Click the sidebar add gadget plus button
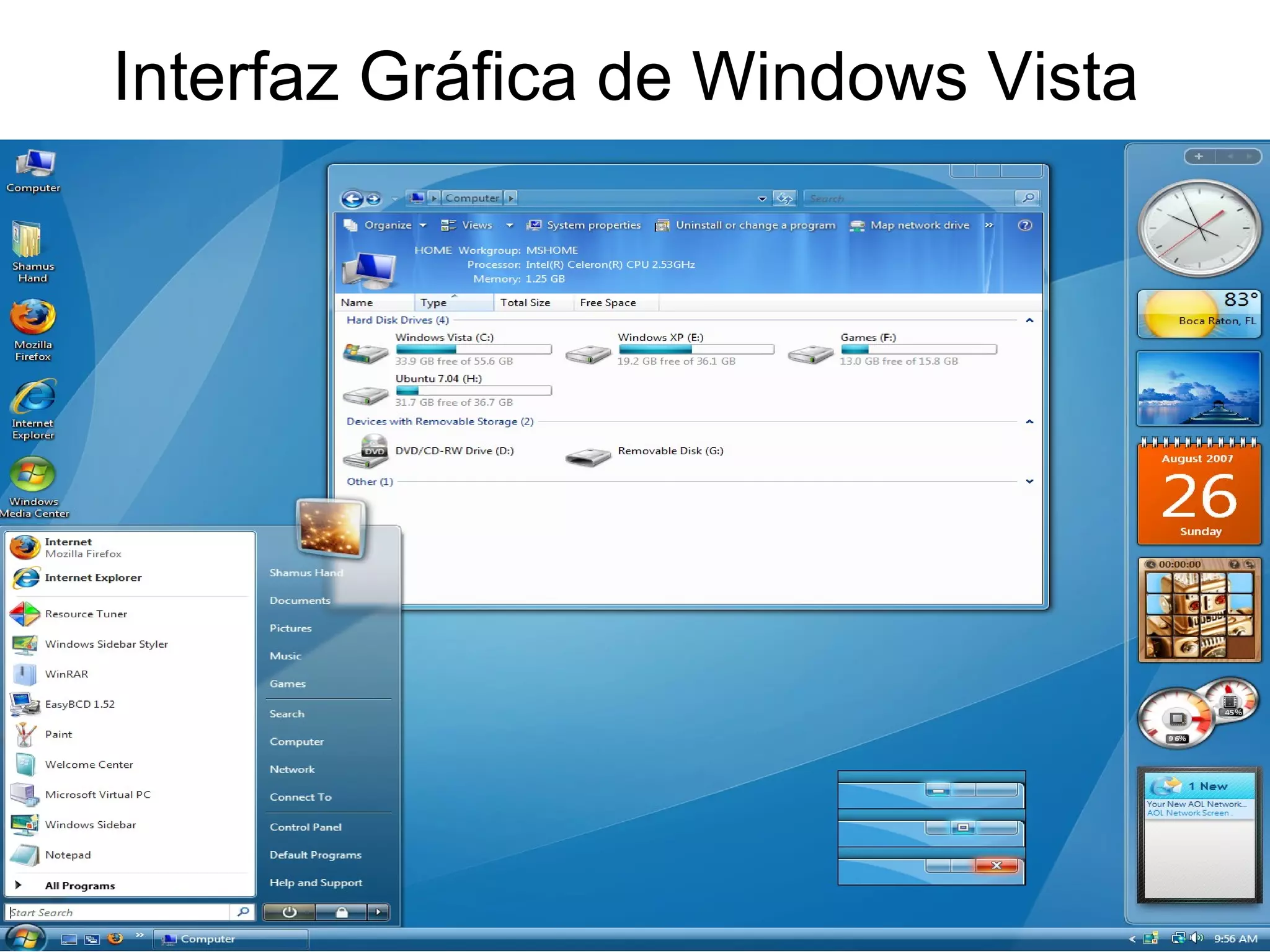This screenshot has width=1270, height=952. pyautogui.click(x=1199, y=156)
